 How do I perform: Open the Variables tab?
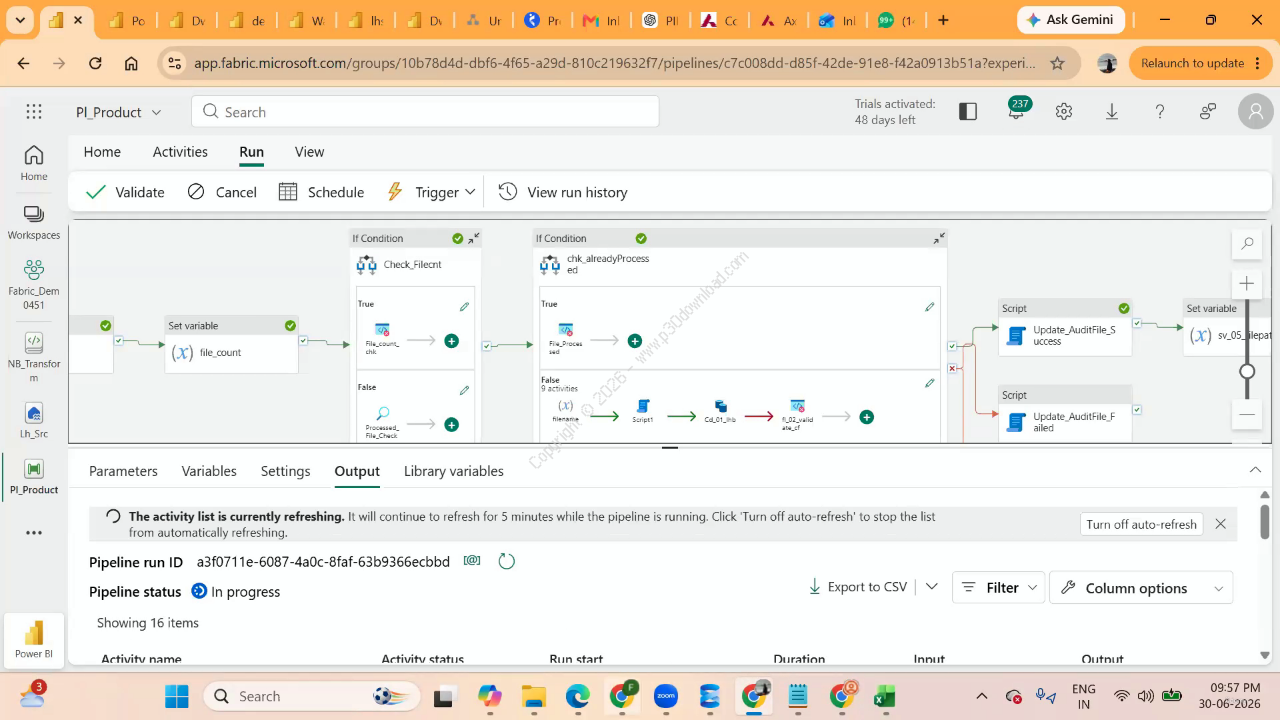[209, 471]
